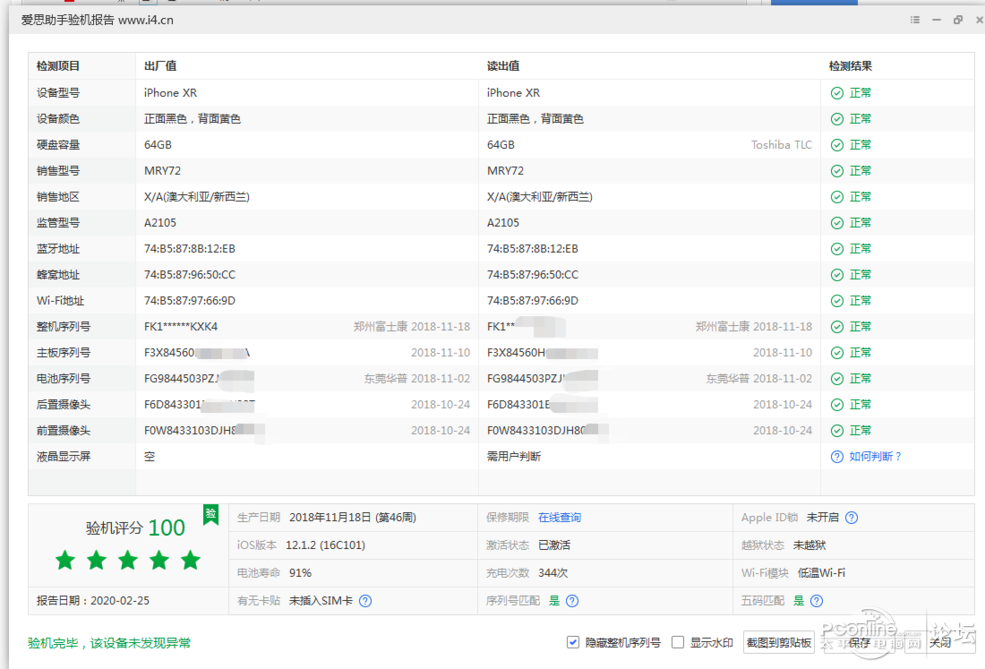Select the 检测项目 column header

tap(58, 66)
